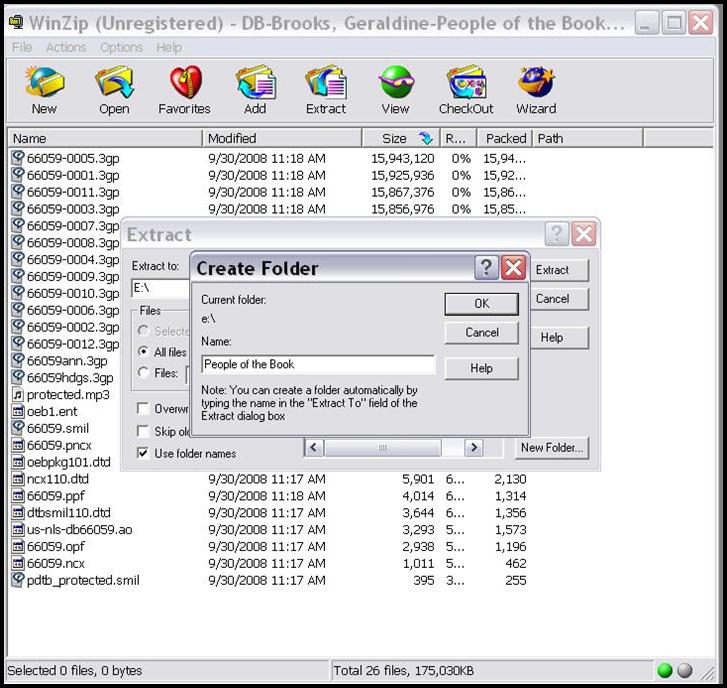
Task: Select the Files: radio button
Action: pos(144,373)
